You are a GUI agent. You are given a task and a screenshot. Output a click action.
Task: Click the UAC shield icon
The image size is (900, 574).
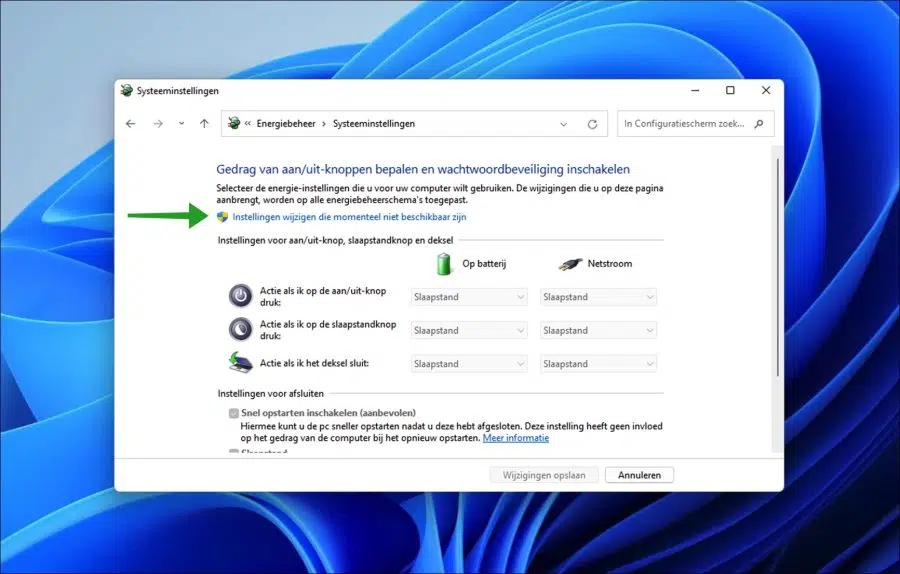coord(223,217)
